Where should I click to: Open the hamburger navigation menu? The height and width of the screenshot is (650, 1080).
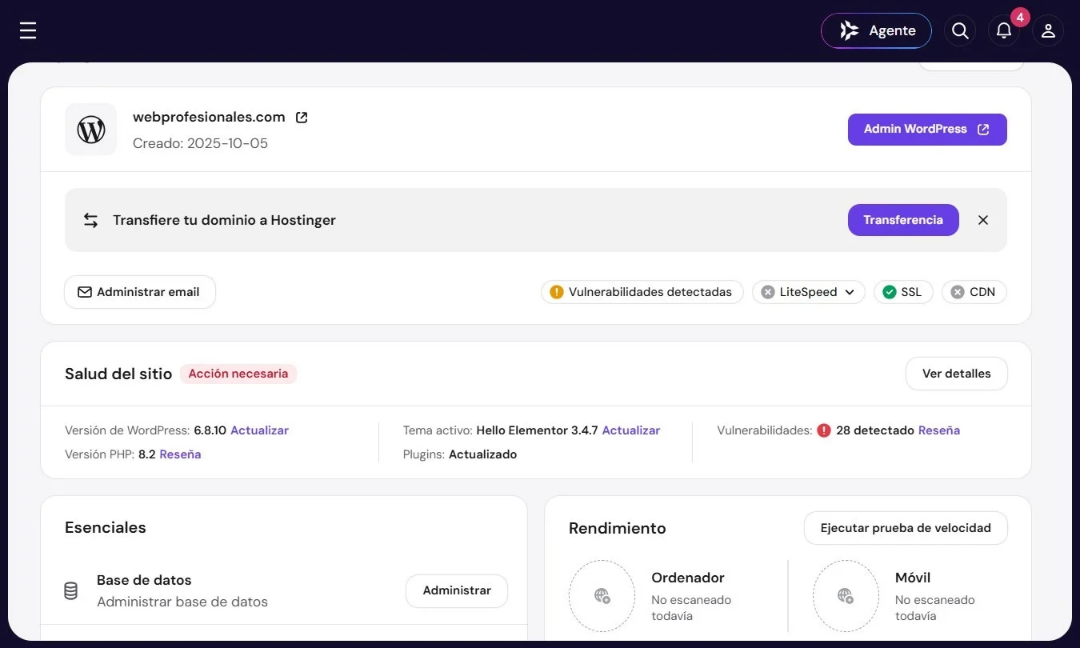pos(28,30)
